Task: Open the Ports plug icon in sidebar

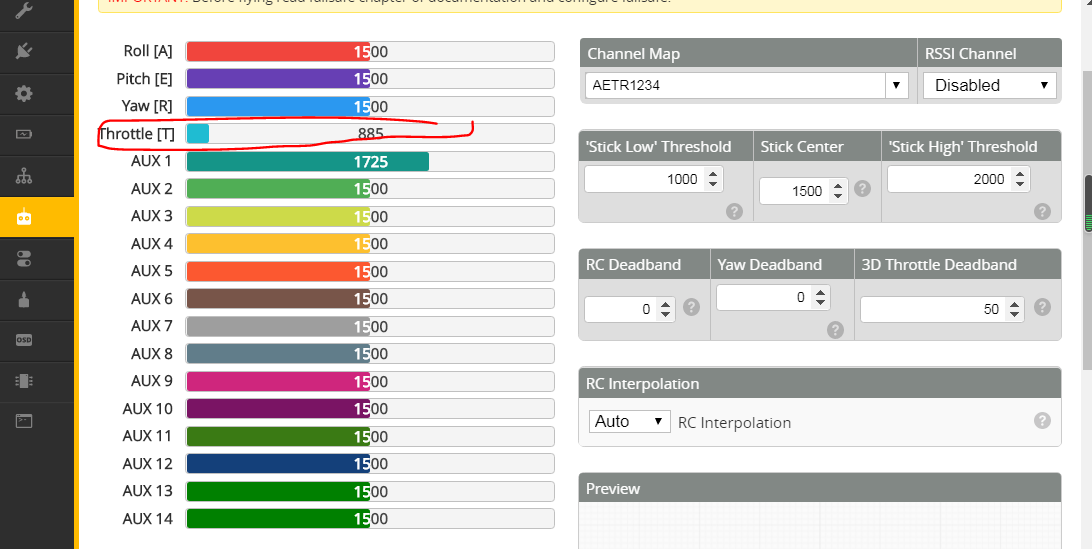Action: [24, 52]
